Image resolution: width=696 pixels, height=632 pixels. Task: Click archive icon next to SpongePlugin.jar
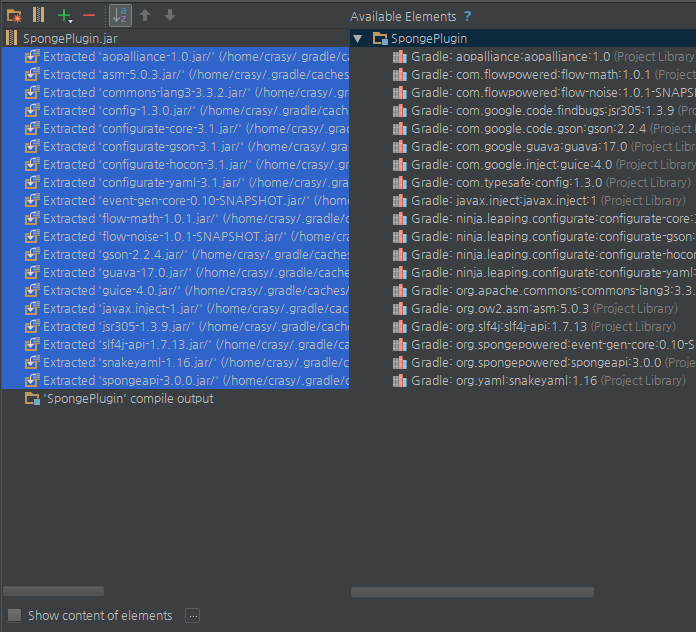point(12,38)
